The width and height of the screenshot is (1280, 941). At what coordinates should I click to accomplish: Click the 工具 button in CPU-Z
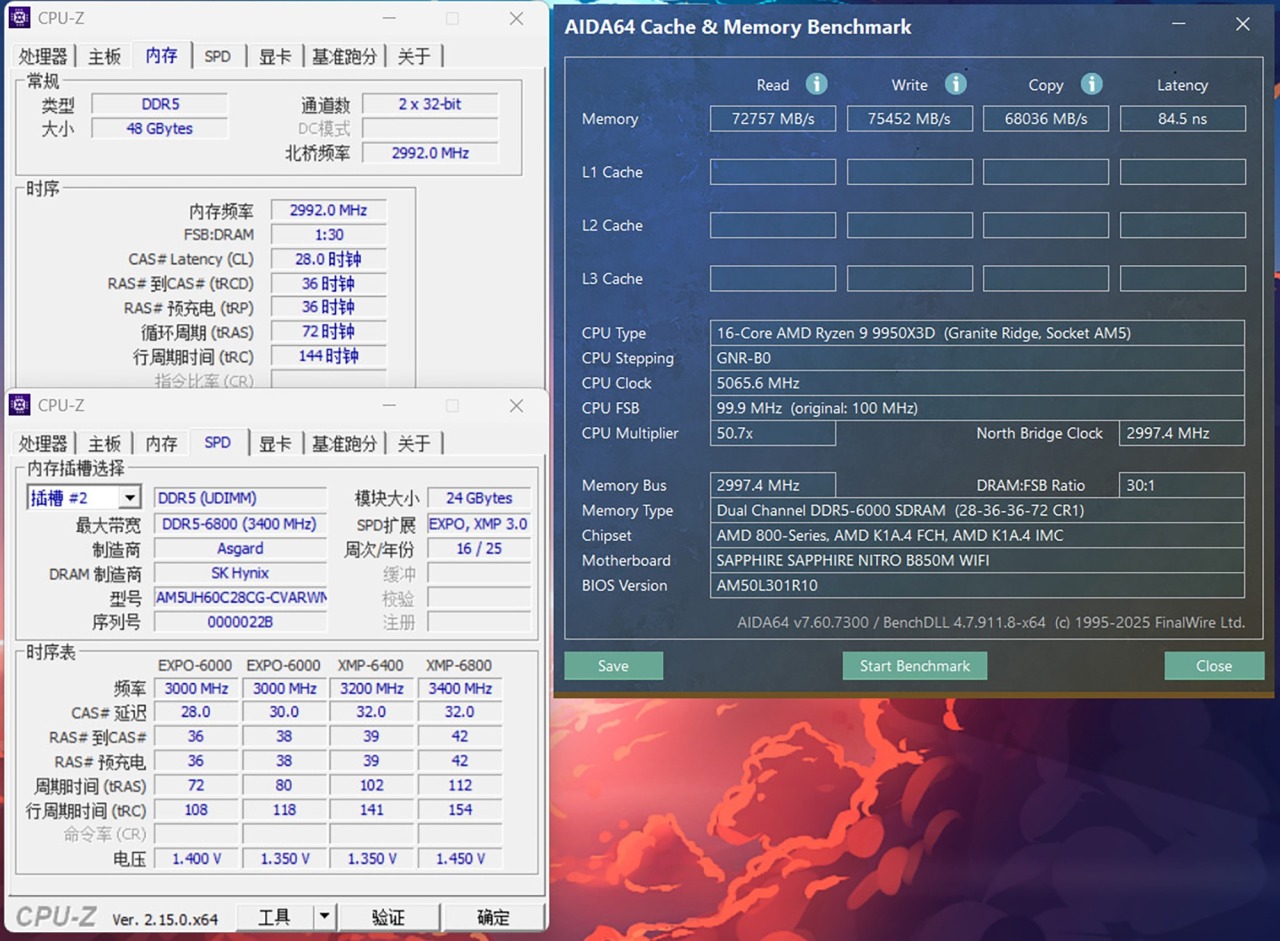tap(275, 916)
